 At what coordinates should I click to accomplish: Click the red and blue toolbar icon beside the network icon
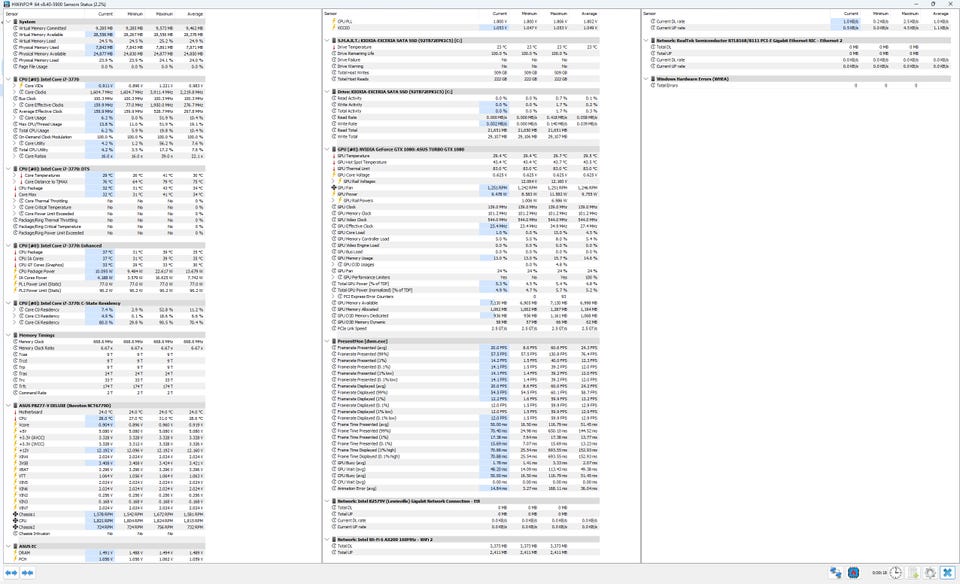pos(853,573)
